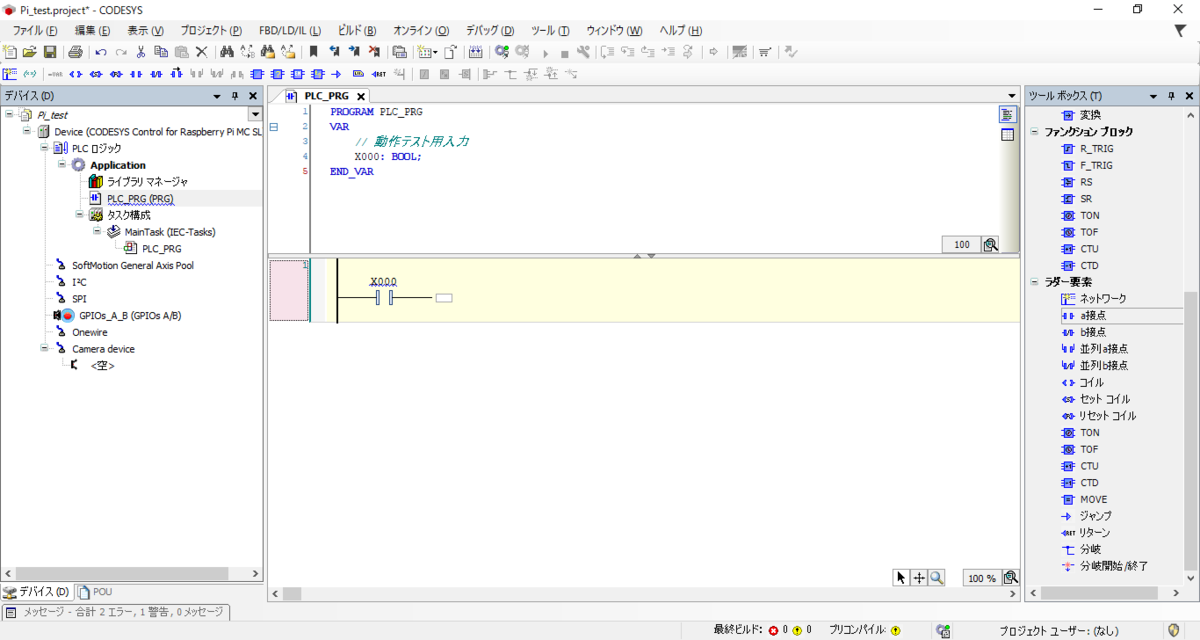
Task: Collapse ファンクション ブロック toolbox section
Action: tap(1035, 132)
